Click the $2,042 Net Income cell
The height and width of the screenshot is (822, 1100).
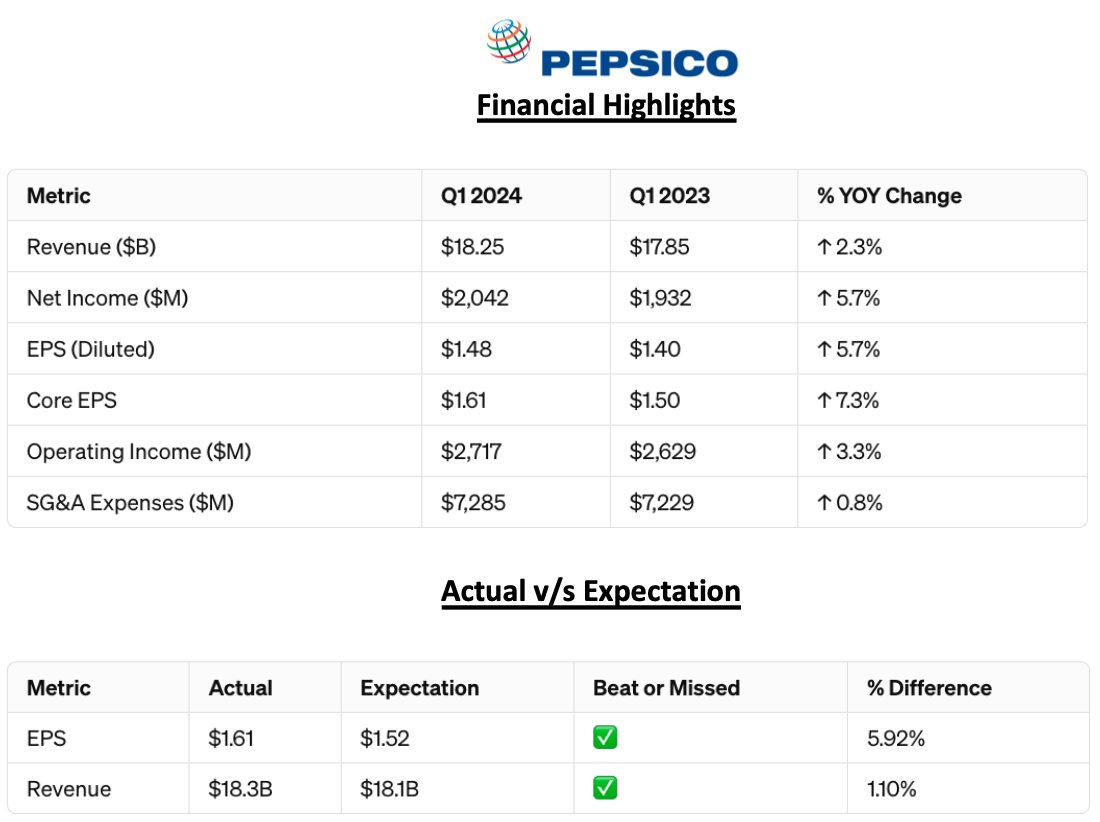tap(474, 298)
